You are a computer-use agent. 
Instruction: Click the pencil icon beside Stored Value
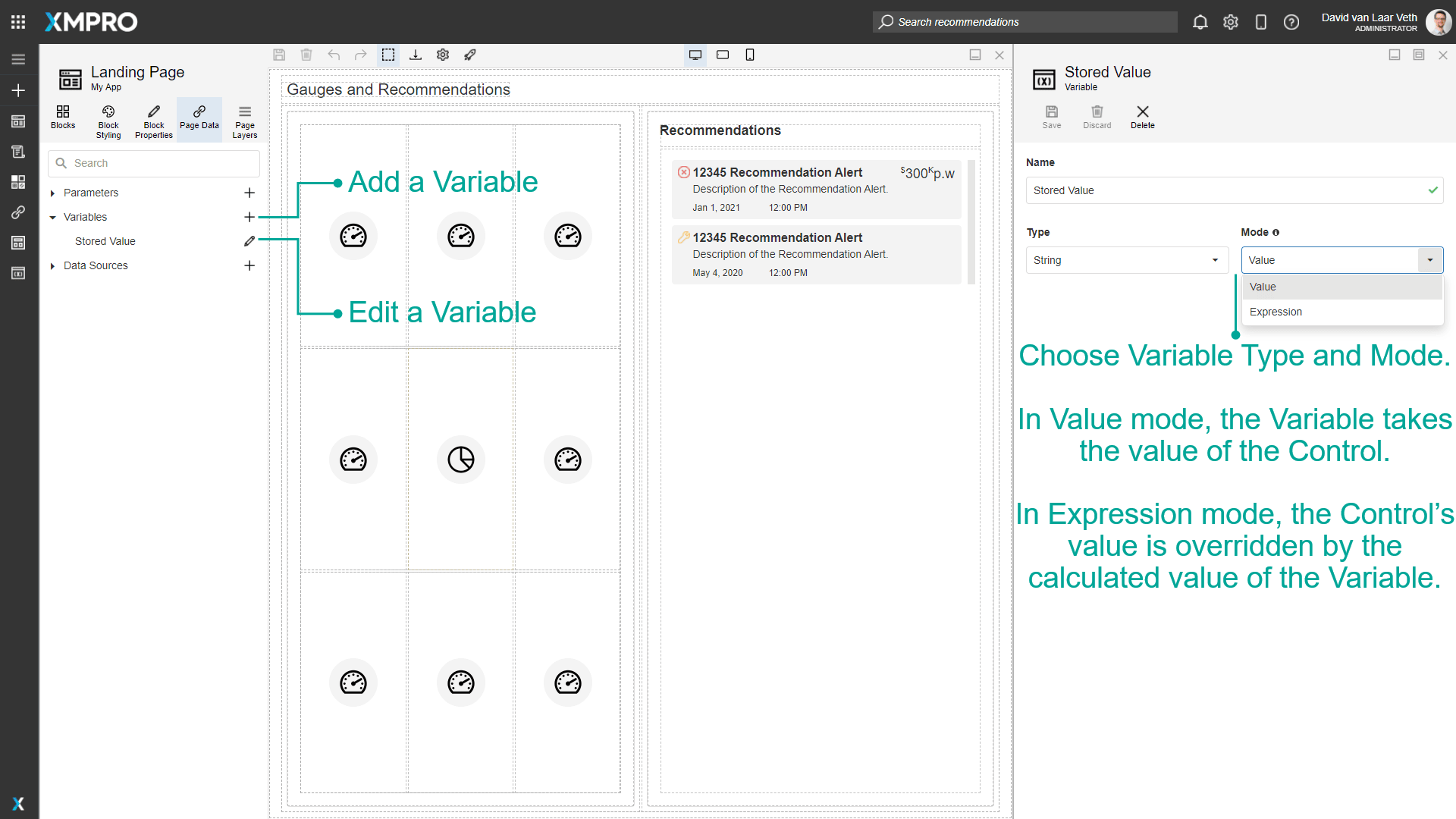pos(249,241)
